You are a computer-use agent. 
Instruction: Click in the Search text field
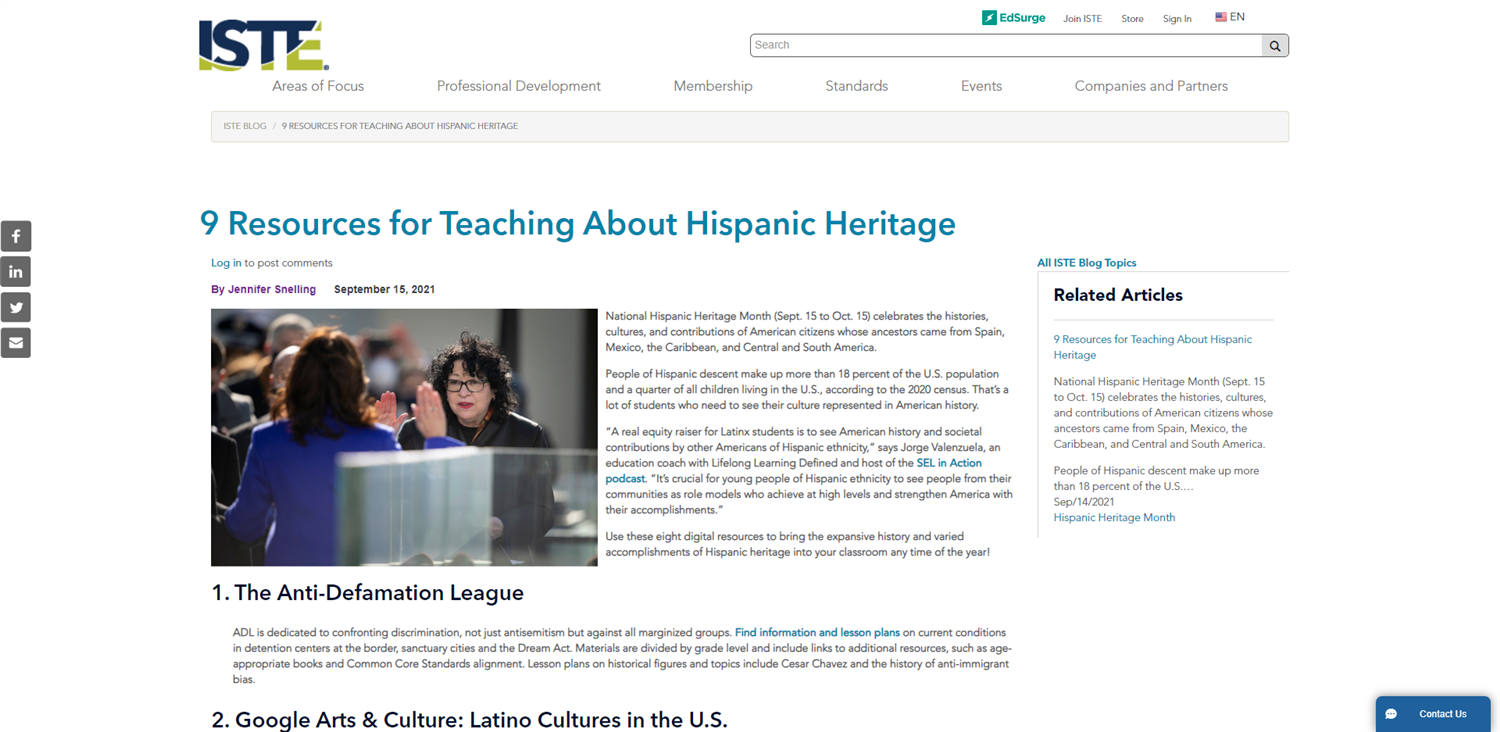[1004, 46]
